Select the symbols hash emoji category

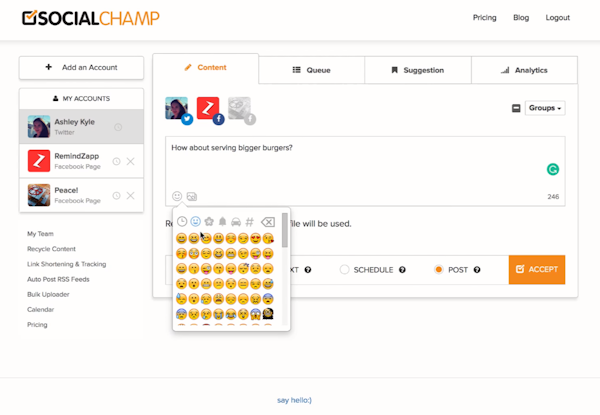click(x=249, y=221)
